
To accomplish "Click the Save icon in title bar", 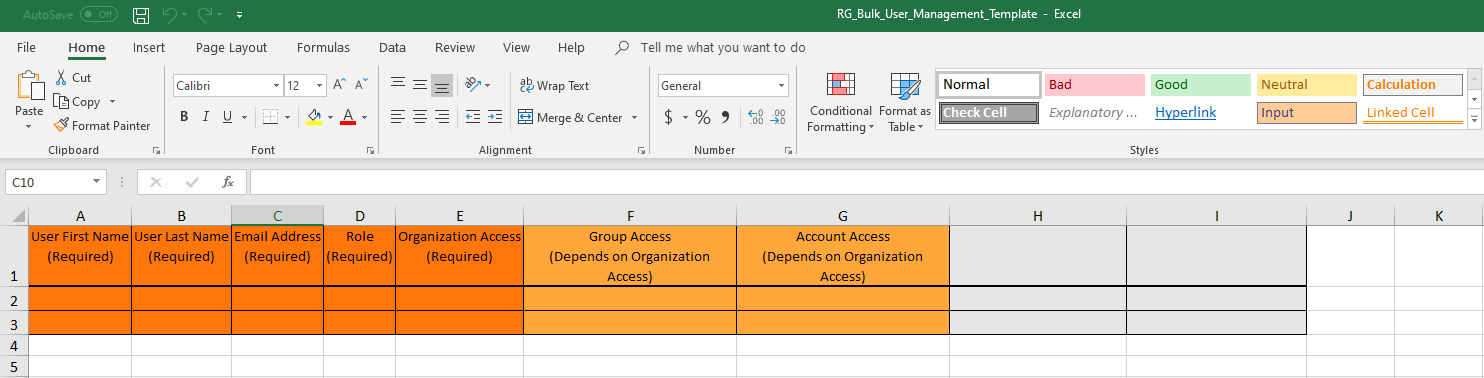I will 142,15.
